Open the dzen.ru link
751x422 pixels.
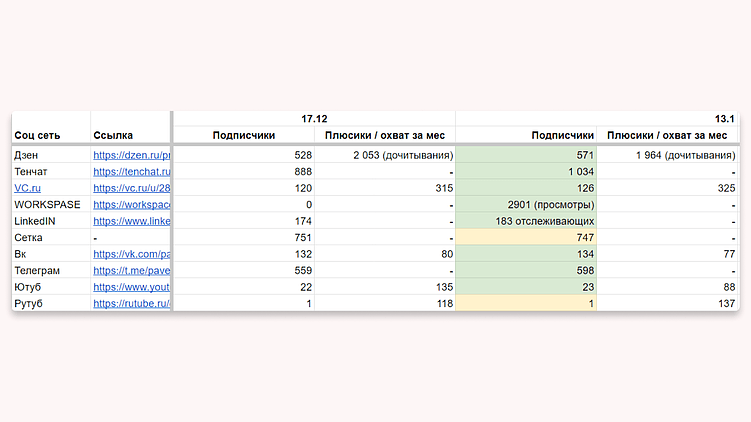click(132, 156)
